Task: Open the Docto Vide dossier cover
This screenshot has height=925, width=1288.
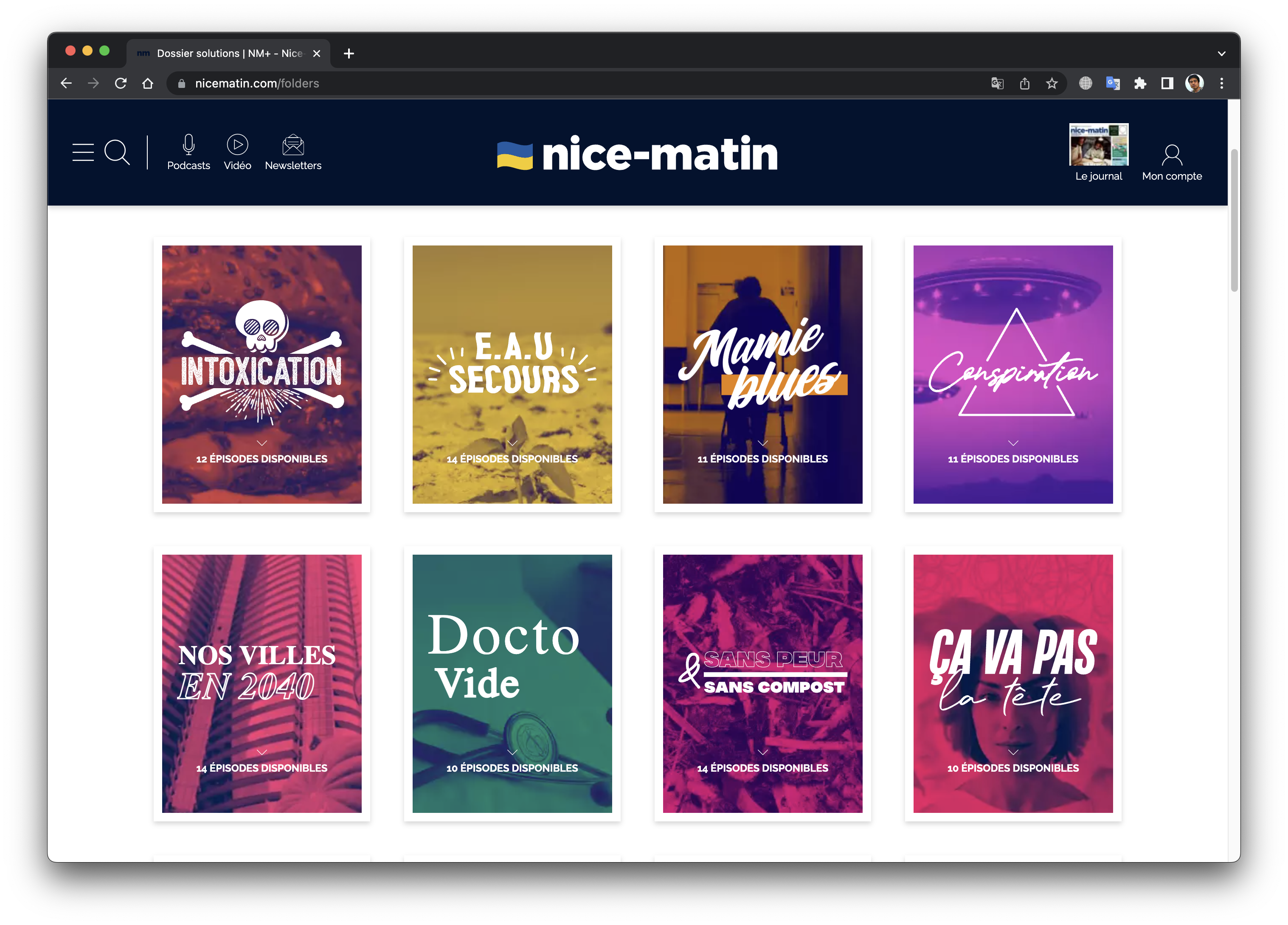Action: point(512,683)
